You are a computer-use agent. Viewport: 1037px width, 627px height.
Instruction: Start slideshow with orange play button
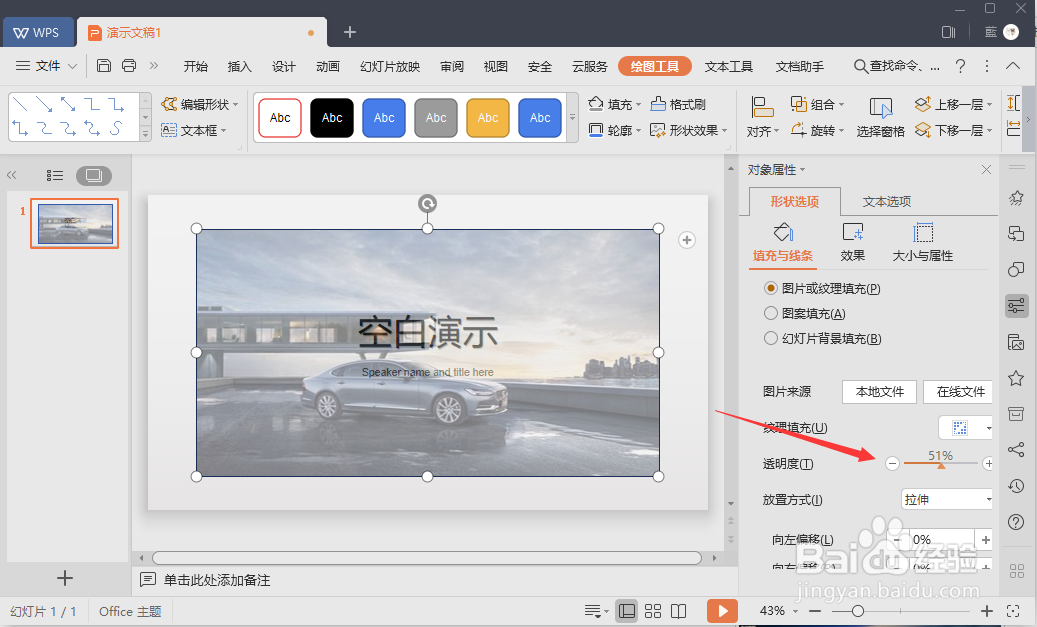coord(722,611)
